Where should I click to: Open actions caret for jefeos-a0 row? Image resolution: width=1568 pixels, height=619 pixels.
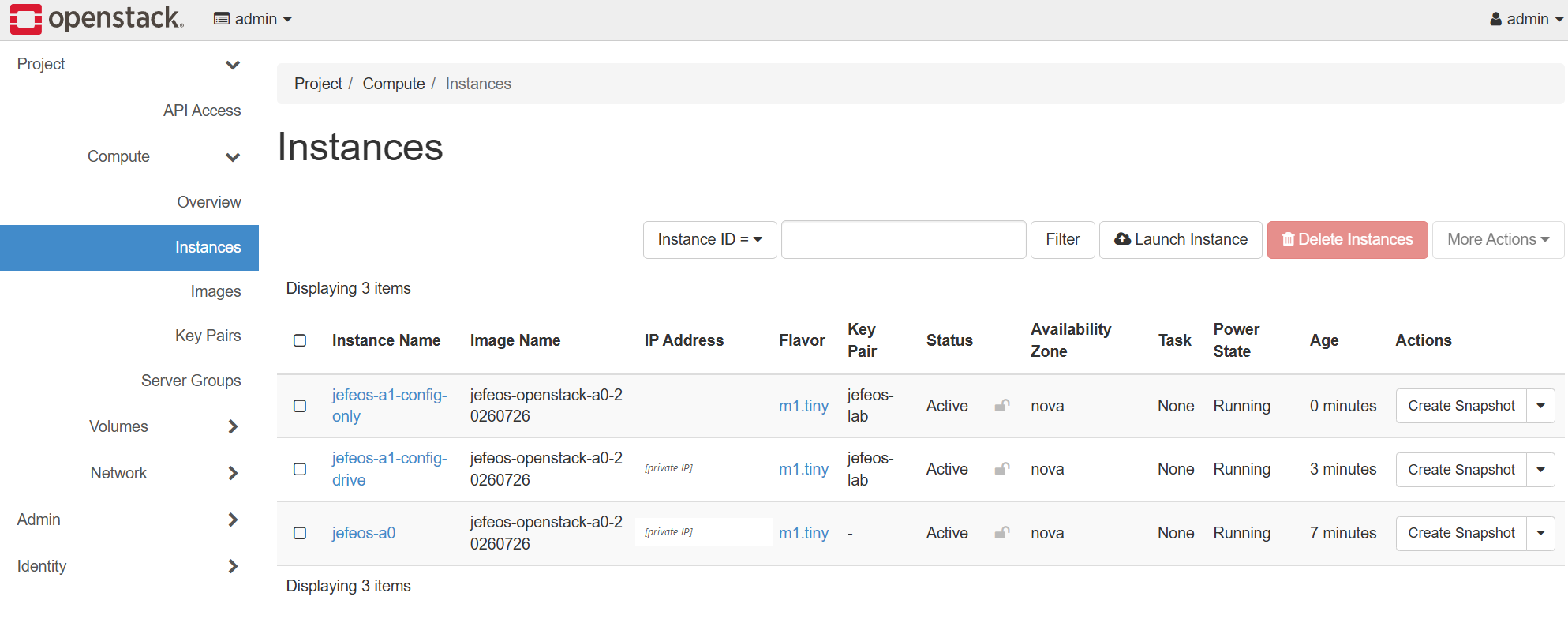click(x=1541, y=533)
